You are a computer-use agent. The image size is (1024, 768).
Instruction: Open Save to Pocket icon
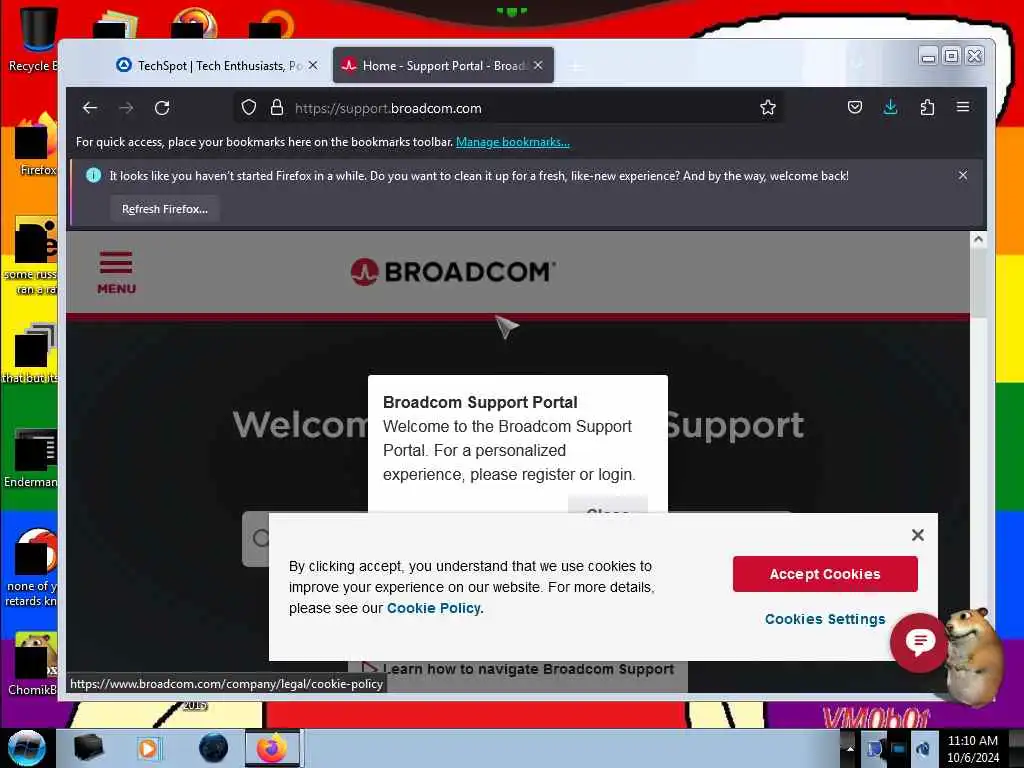tap(855, 108)
